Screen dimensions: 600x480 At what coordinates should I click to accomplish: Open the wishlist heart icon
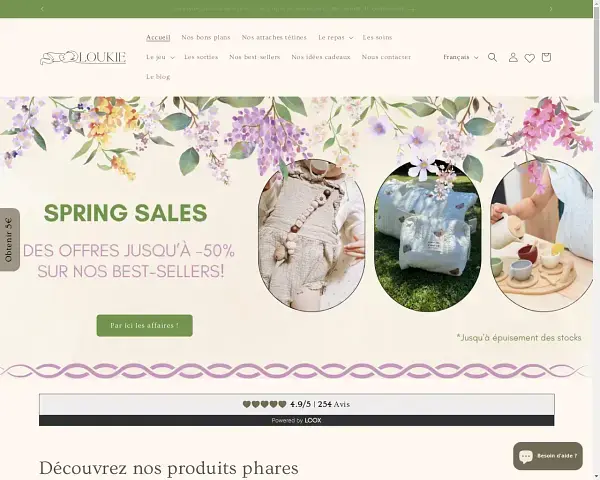point(530,58)
